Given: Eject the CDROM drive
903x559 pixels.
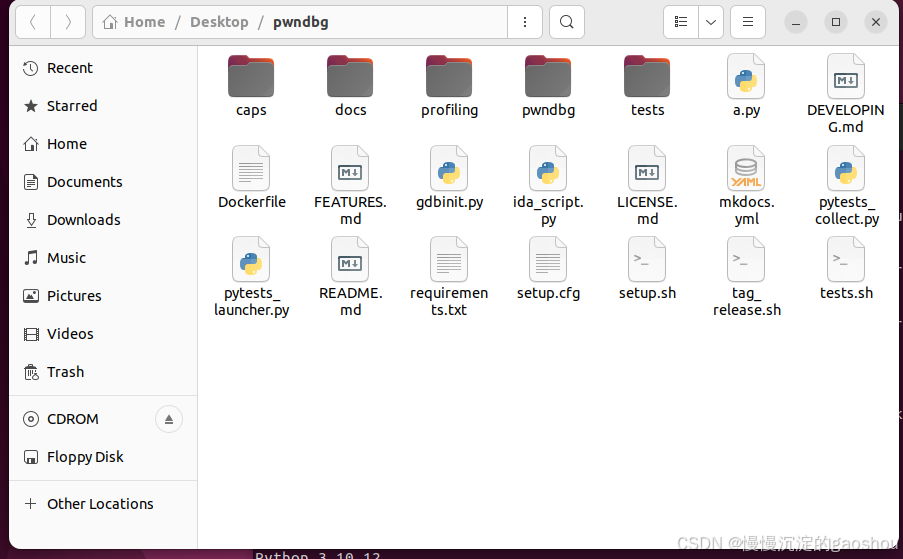Looking at the screenshot, I should [x=169, y=419].
